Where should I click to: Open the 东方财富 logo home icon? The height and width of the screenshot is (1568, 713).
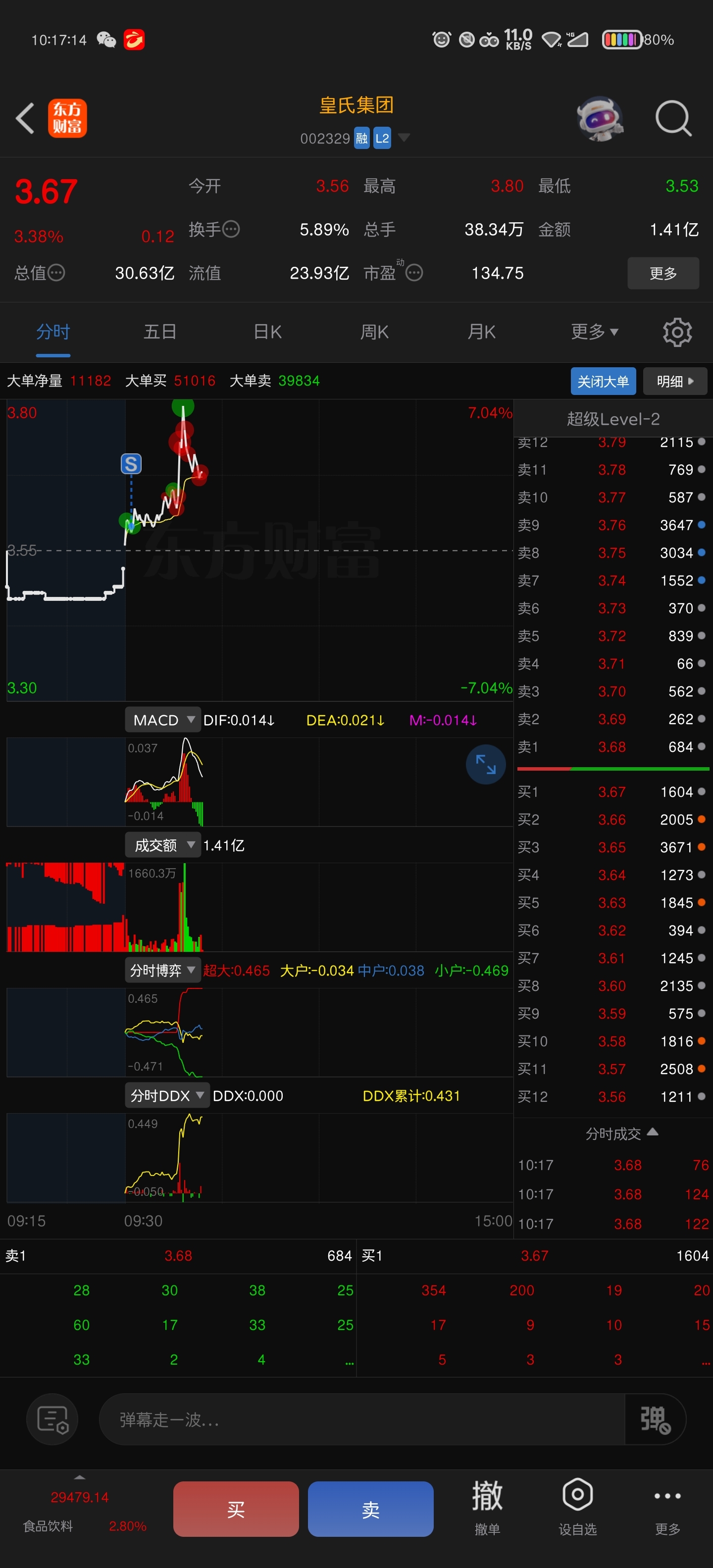67,118
